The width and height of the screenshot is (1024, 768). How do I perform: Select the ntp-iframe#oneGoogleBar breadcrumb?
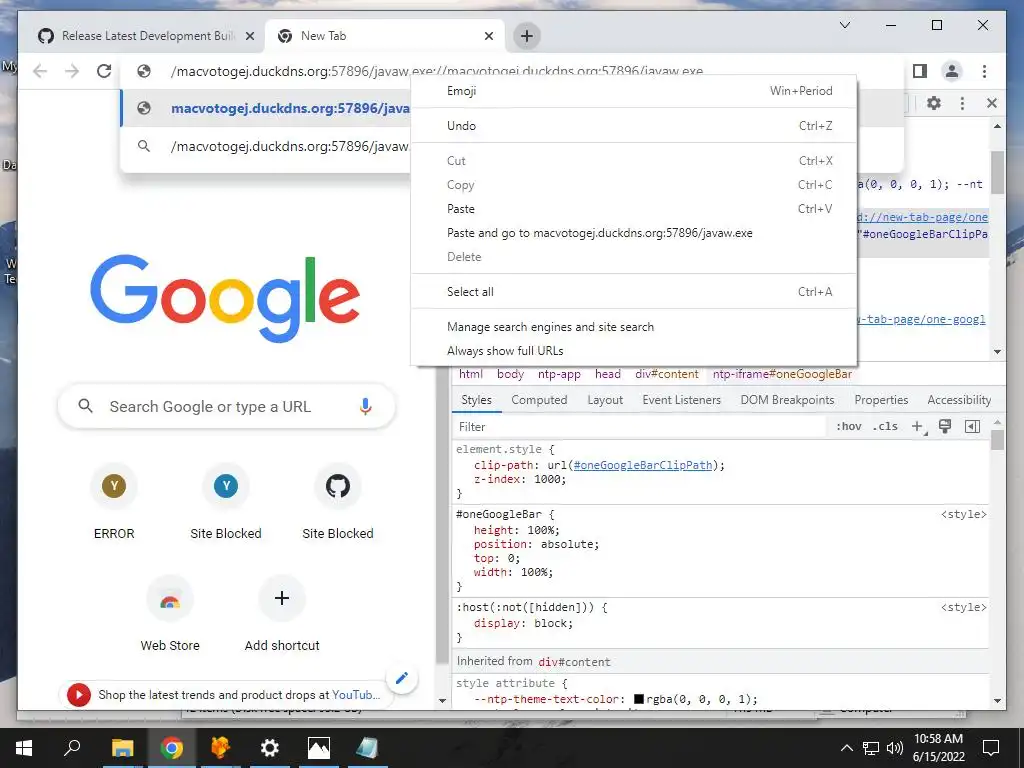[x=782, y=374]
